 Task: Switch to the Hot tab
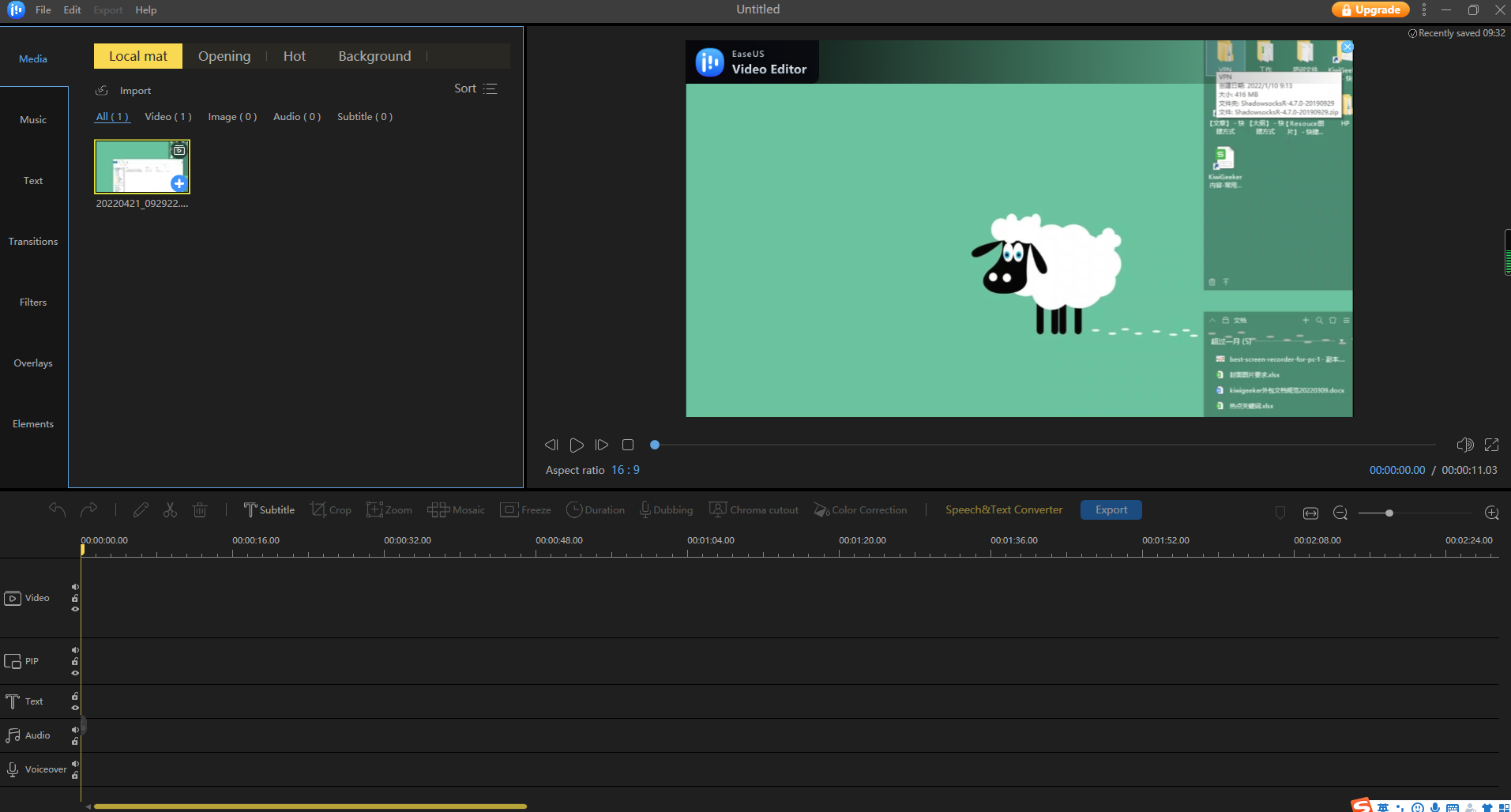[295, 56]
